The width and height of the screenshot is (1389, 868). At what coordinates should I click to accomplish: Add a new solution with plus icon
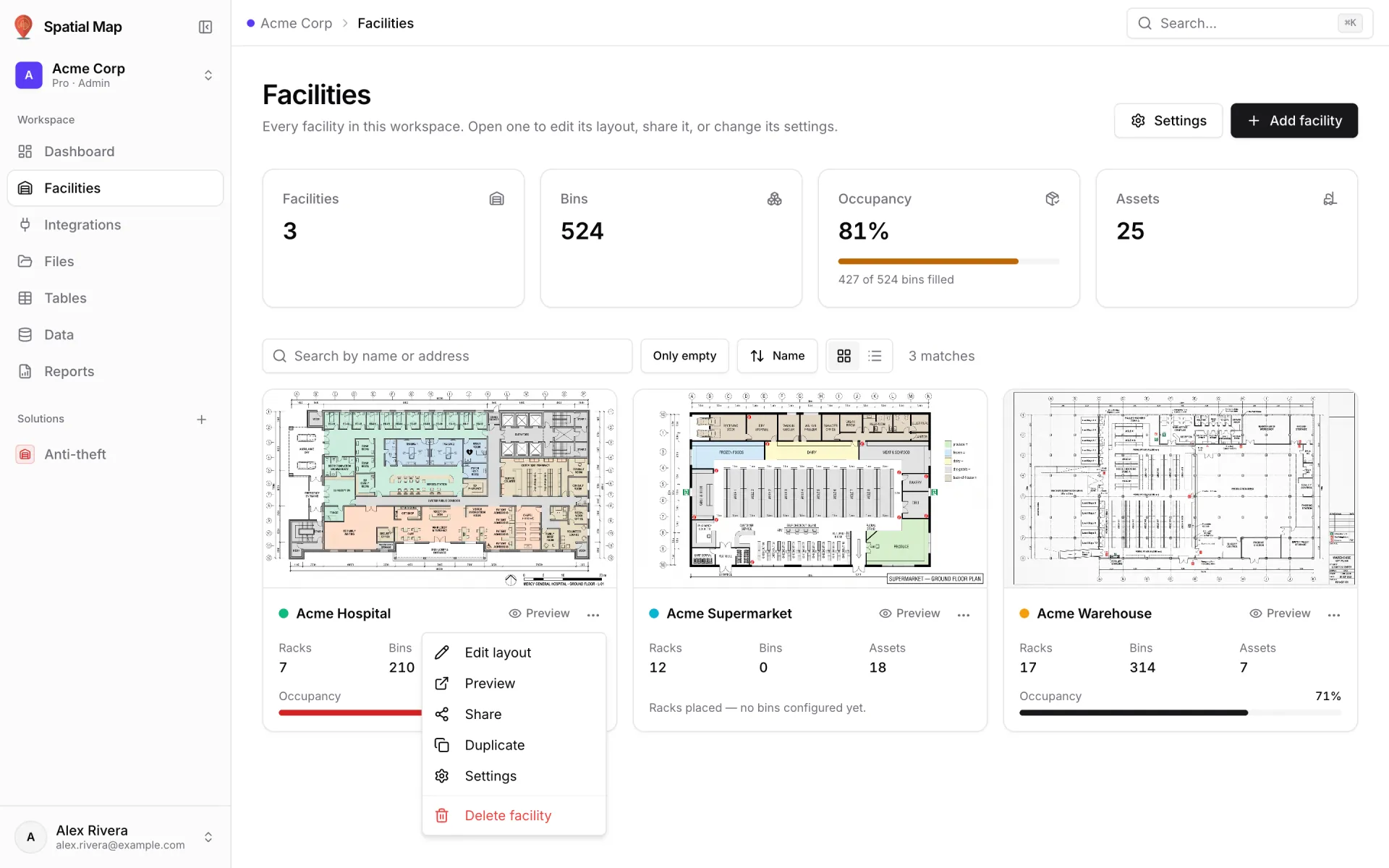click(202, 420)
